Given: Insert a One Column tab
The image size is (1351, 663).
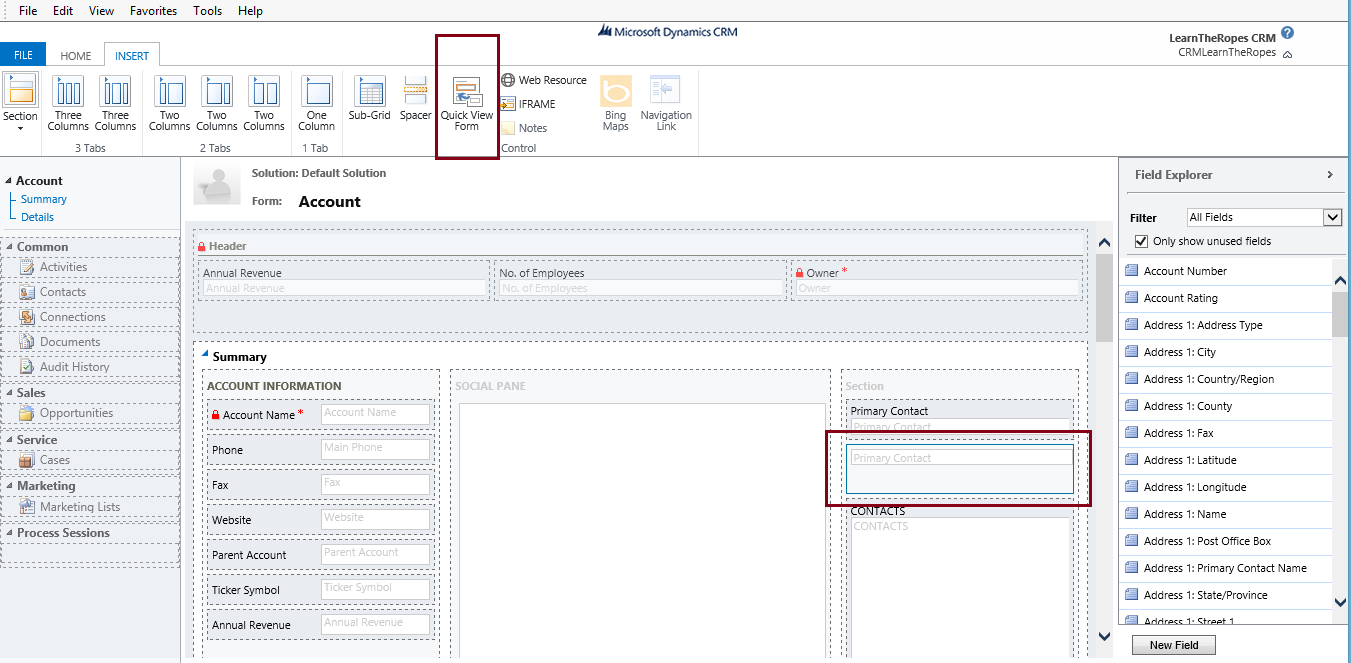Looking at the screenshot, I should point(316,100).
